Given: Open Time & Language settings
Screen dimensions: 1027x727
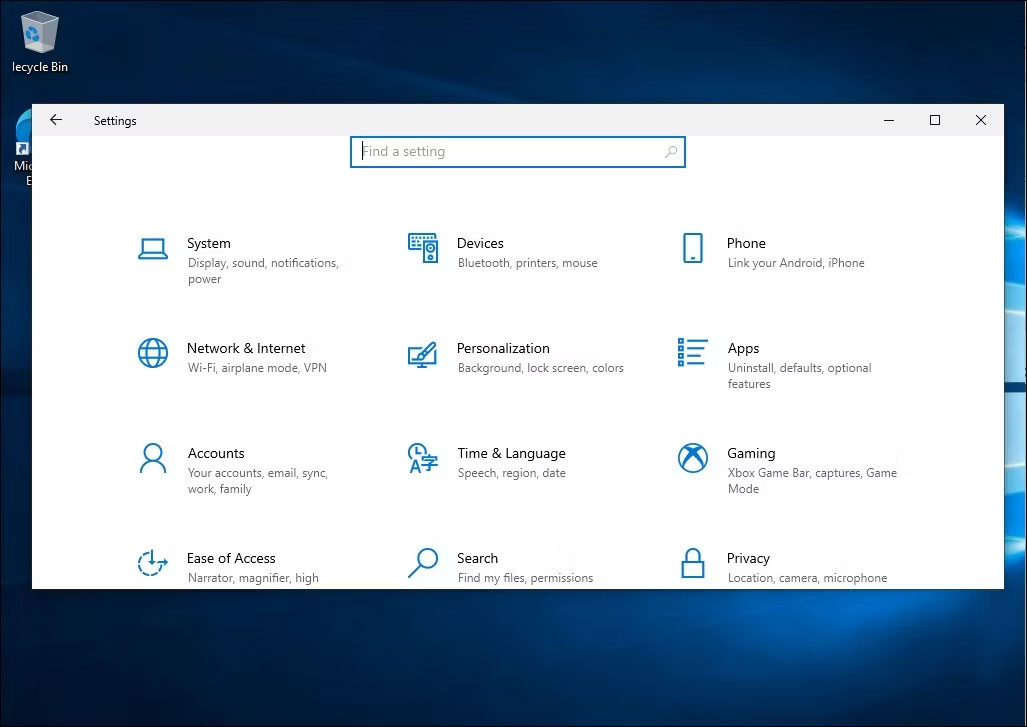Looking at the screenshot, I should (421, 458).
